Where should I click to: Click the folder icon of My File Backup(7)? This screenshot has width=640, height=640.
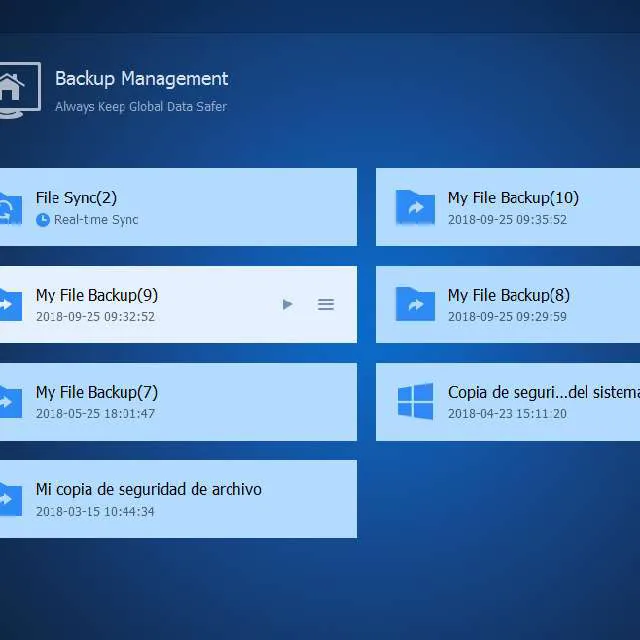(x=9, y=401)
